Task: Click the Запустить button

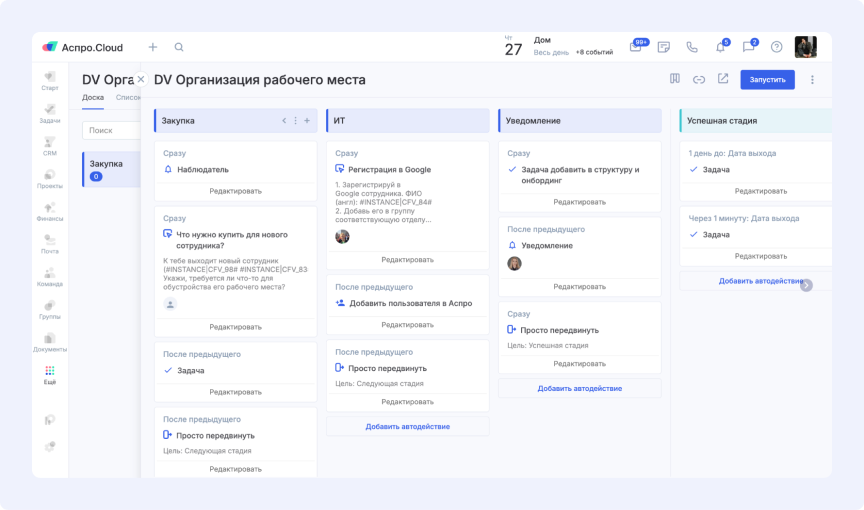Action: point(767,80)
